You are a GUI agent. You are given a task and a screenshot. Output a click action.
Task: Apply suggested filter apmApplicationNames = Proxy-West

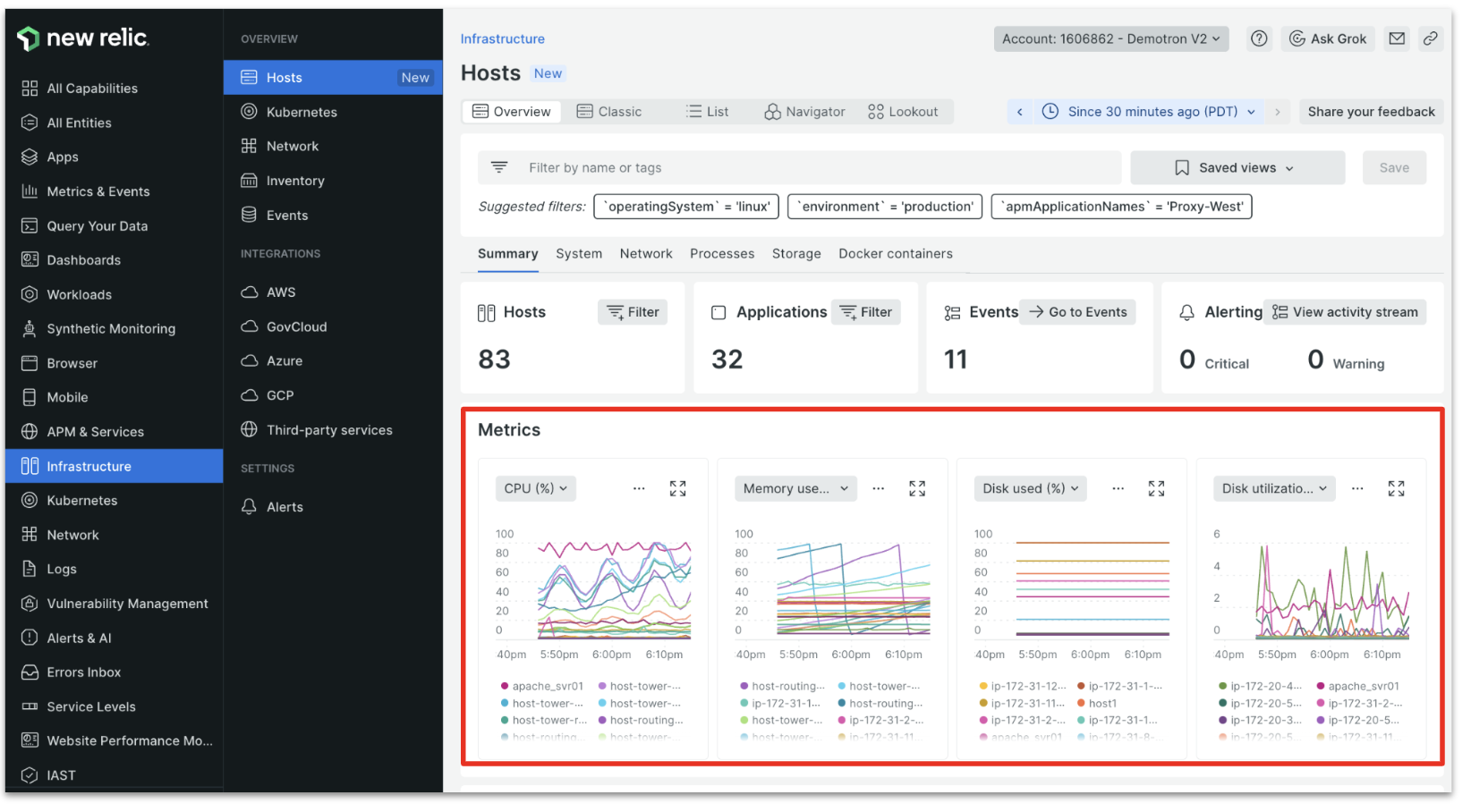pos(1121,207)
